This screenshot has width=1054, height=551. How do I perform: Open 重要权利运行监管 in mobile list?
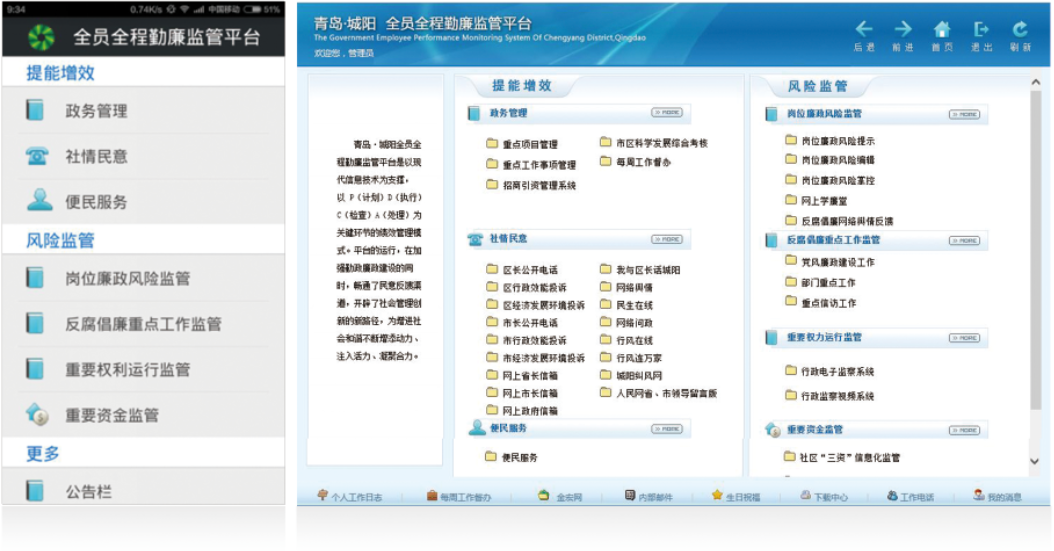(143, 370)
